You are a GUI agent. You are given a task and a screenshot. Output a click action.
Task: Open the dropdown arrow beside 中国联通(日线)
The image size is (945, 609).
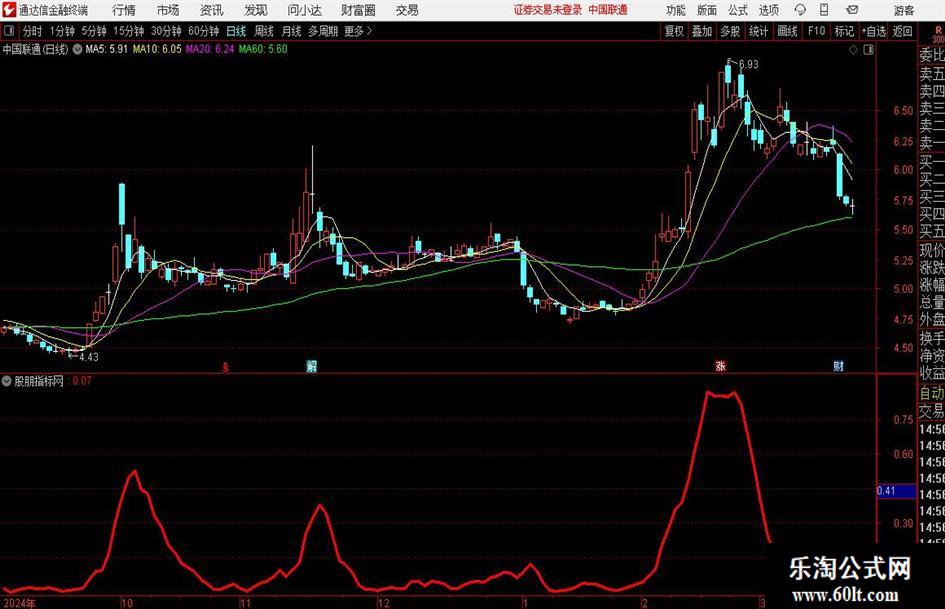tap(77, 49)
